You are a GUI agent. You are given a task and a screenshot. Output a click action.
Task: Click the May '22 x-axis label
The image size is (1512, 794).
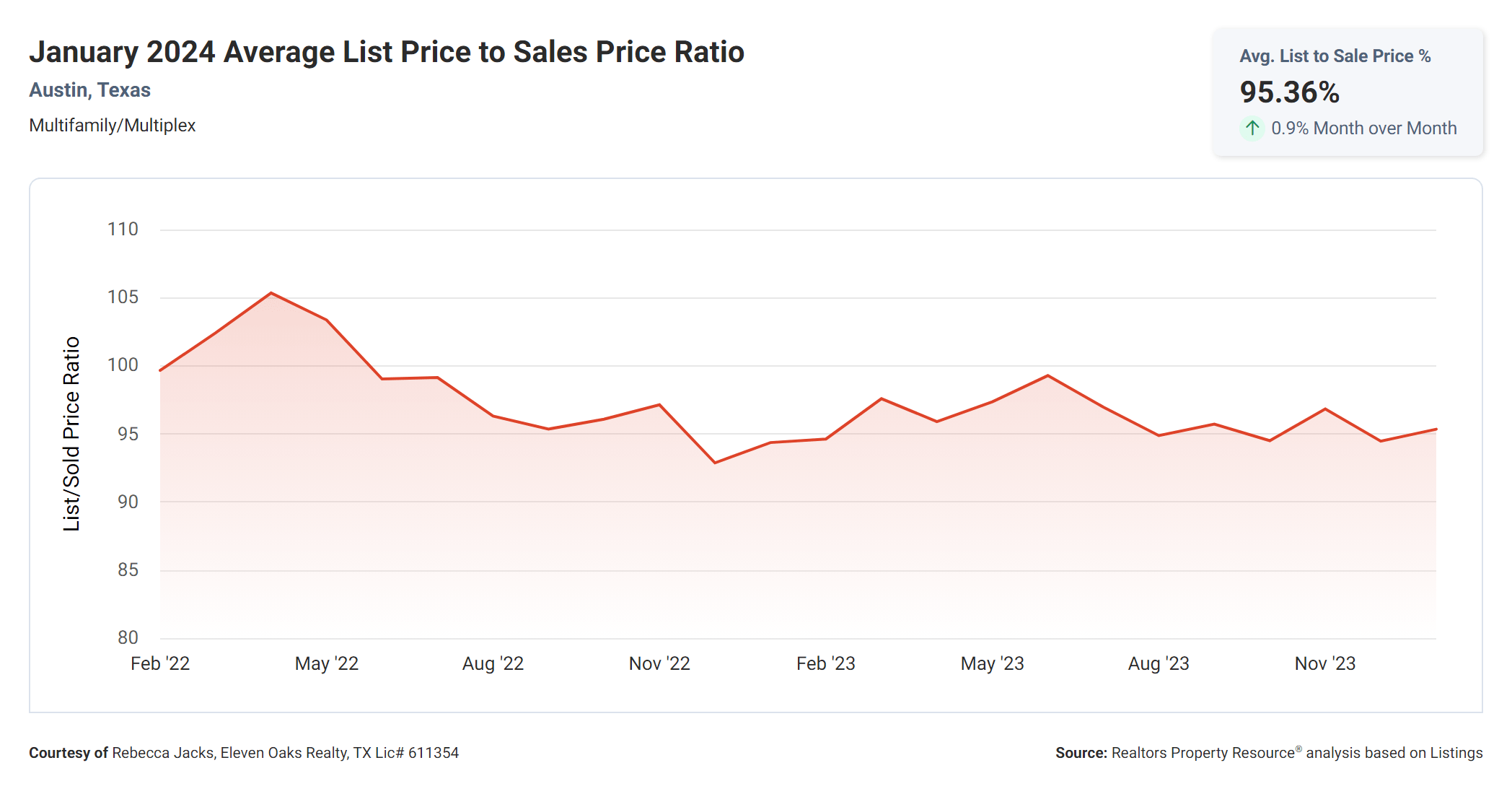327,663
